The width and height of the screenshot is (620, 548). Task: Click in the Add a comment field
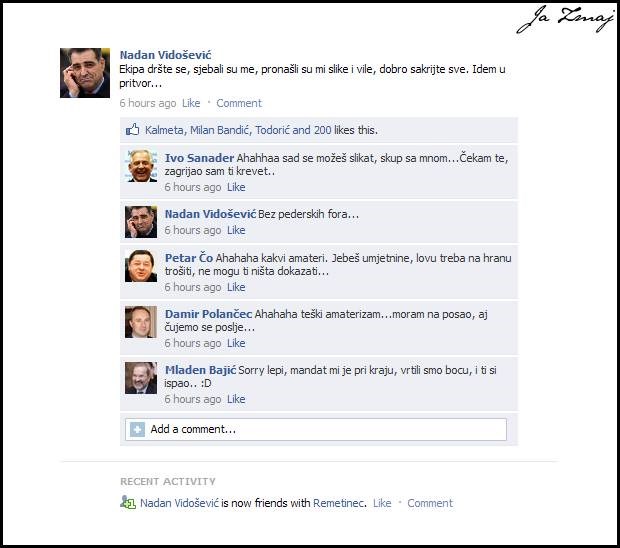(x=316, y=429)
